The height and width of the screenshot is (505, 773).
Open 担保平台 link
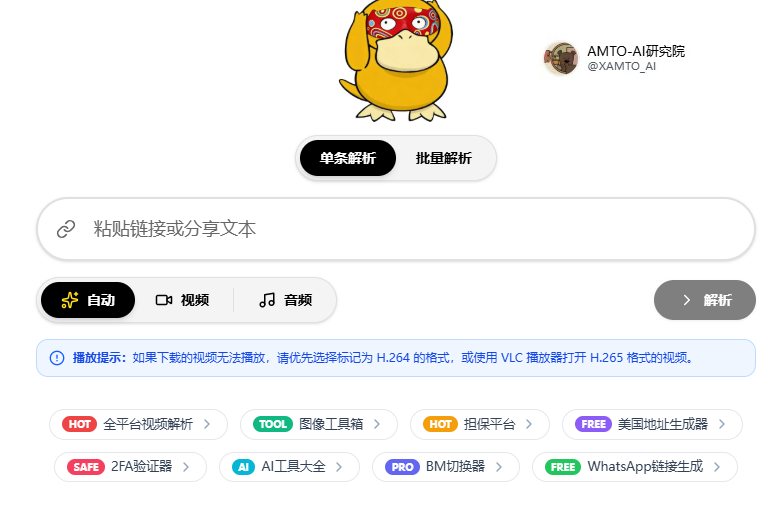pos(480,424)
